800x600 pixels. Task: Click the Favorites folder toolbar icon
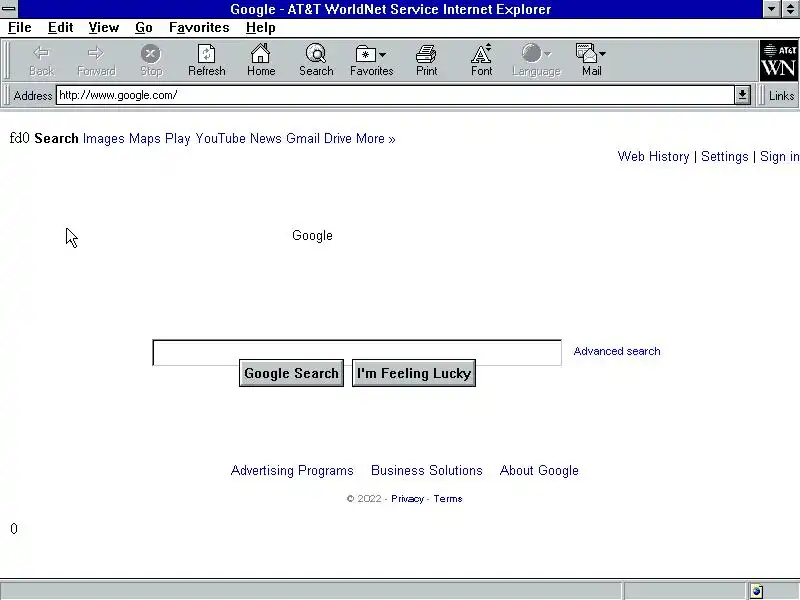pos(366,54)
